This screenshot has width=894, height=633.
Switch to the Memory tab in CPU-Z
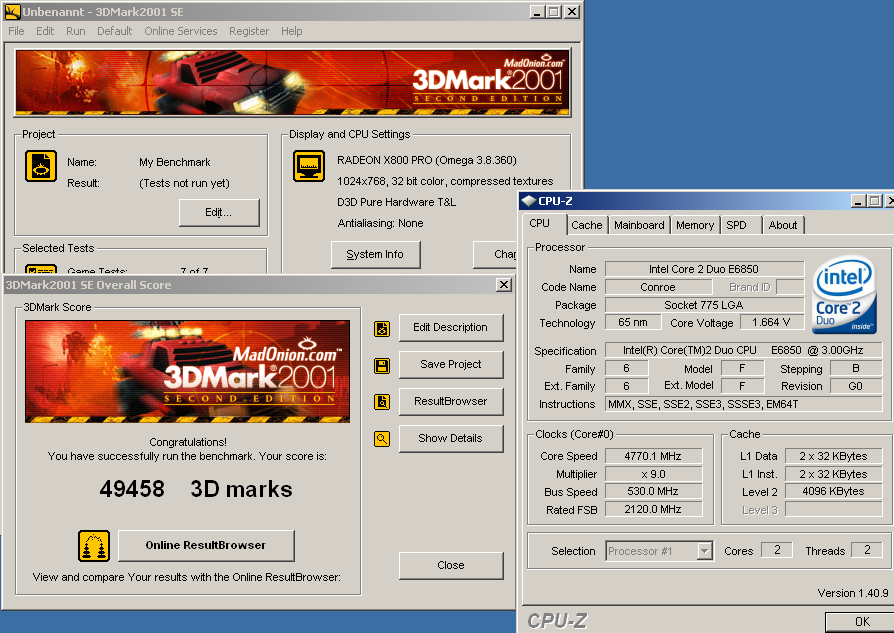694,225
